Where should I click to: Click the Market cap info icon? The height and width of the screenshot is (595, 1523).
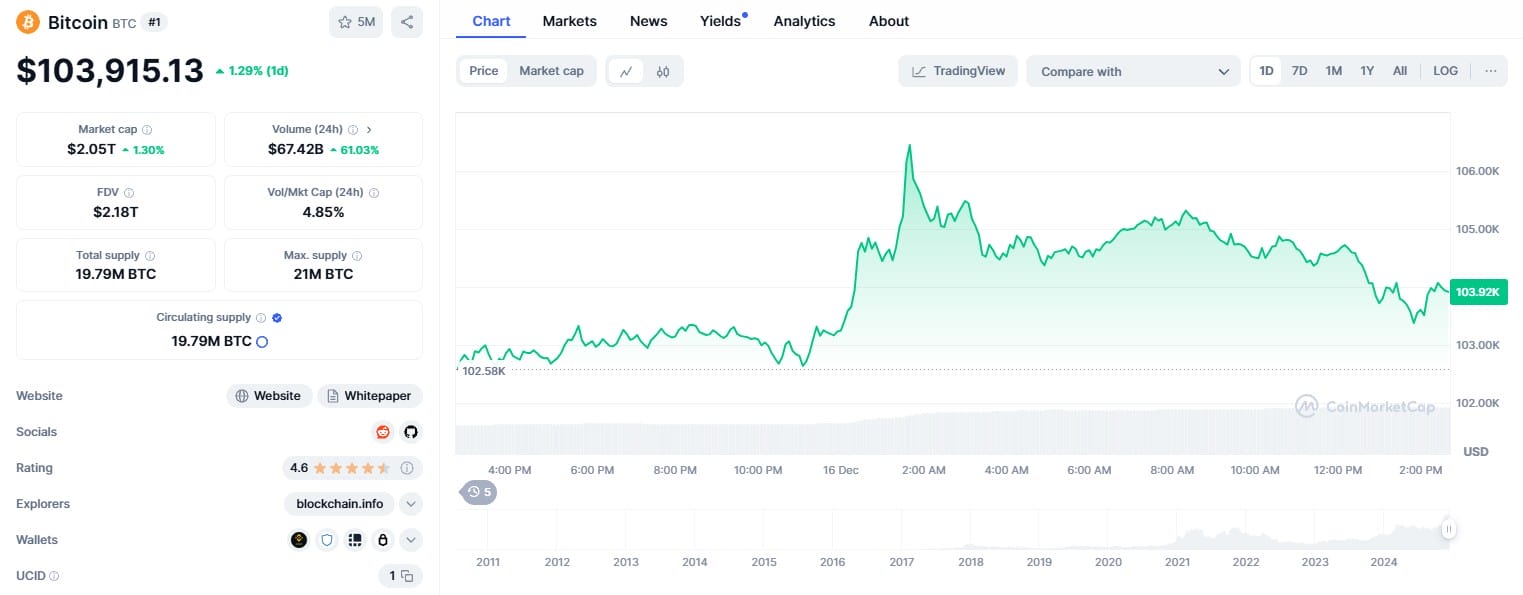(147, 130)
